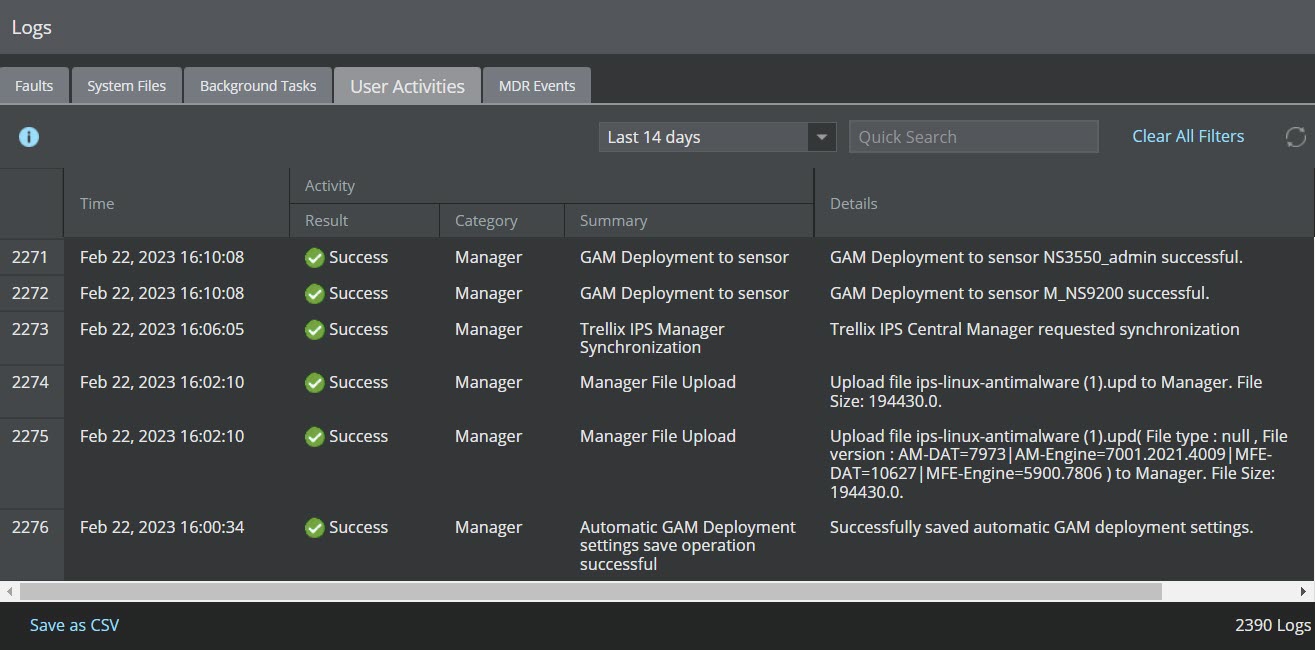Select row number 2272
The width and height of the screenshot is (1315, 650).
30,293
